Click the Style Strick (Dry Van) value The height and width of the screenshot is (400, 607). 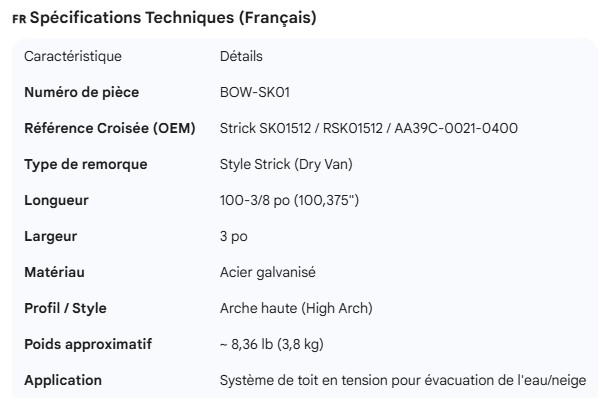click(286, 164)
